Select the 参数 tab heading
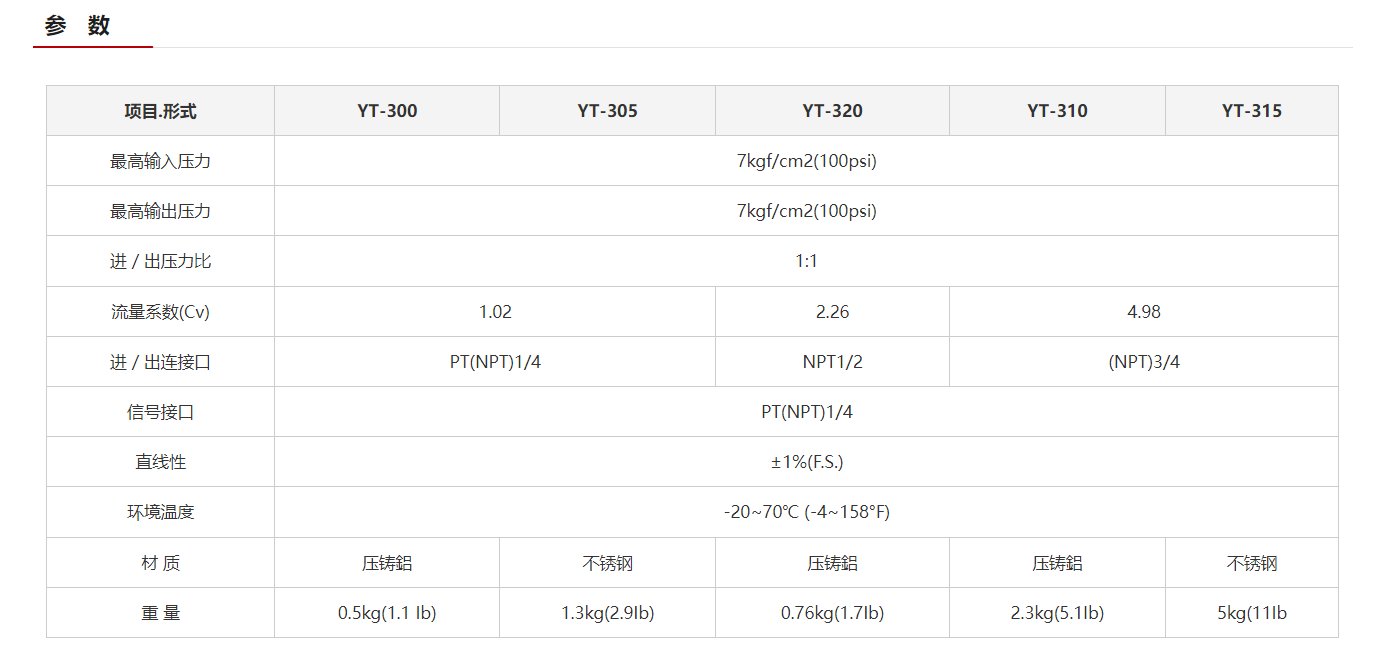Viewport: 1375px width, 653px height. tap(77, 26)
